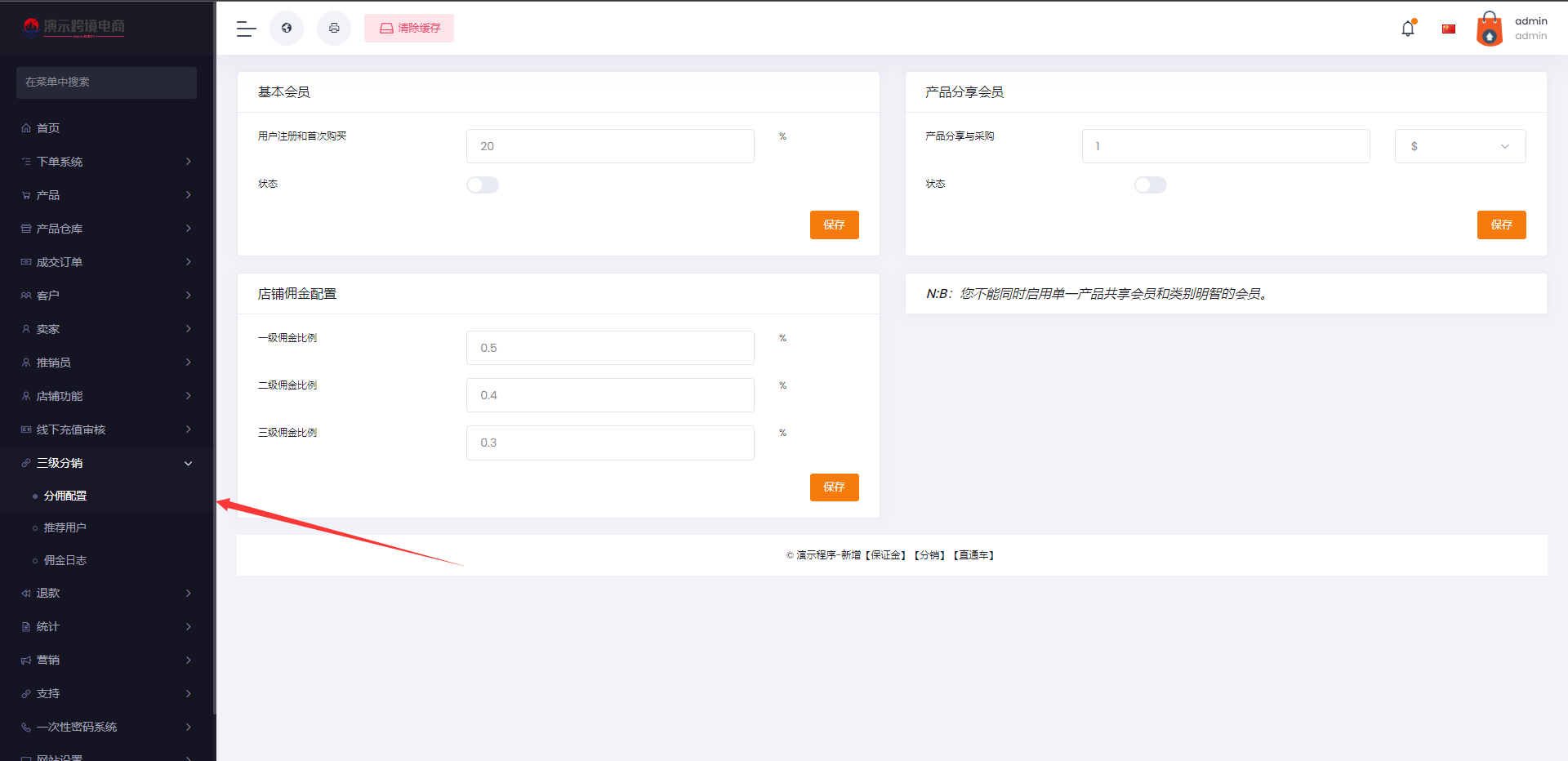Click the site logo in sidebar
The height and width of the screenshot is (761, 1568).
[x=74, y=27]
